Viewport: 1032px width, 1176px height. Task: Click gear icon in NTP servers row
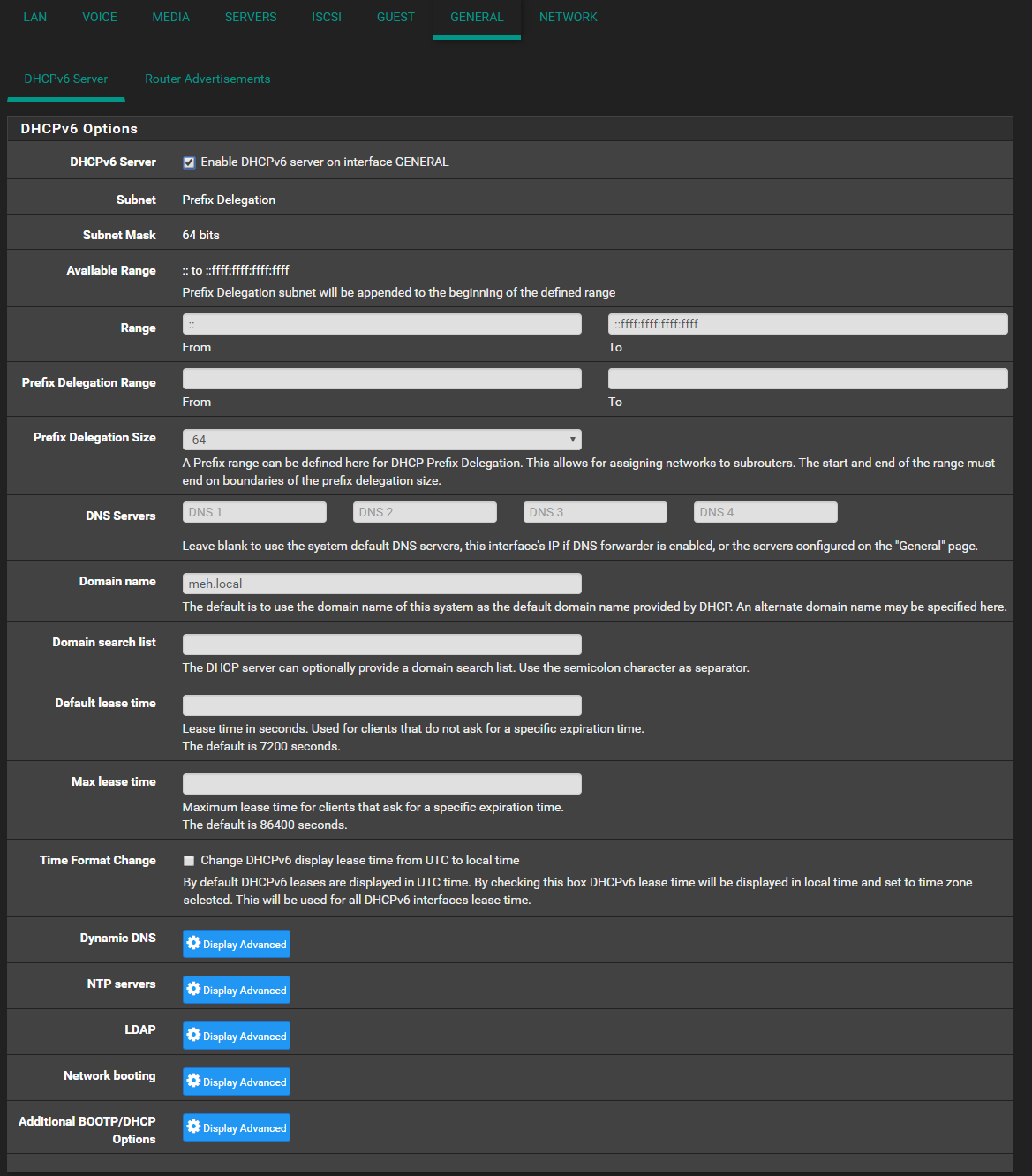tap(194, 989)
